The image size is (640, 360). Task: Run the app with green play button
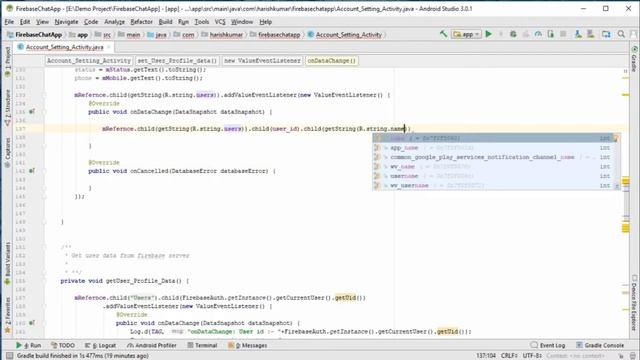(x=489, y=34)
